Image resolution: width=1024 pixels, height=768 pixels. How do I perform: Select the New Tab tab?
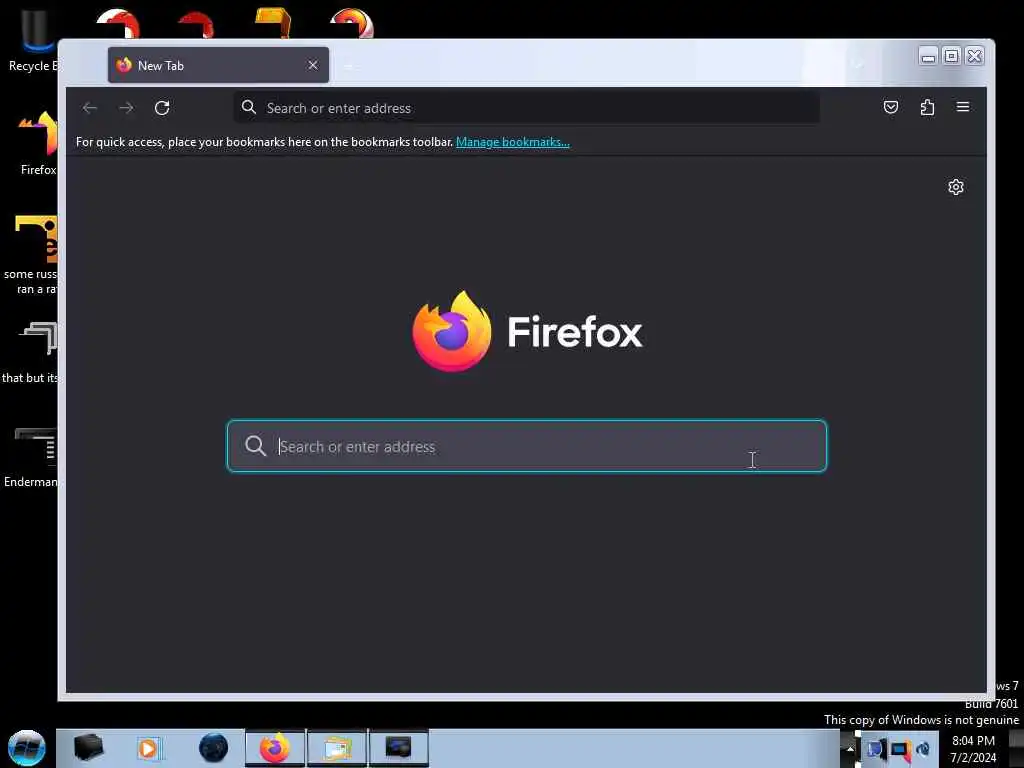[218, 65]
